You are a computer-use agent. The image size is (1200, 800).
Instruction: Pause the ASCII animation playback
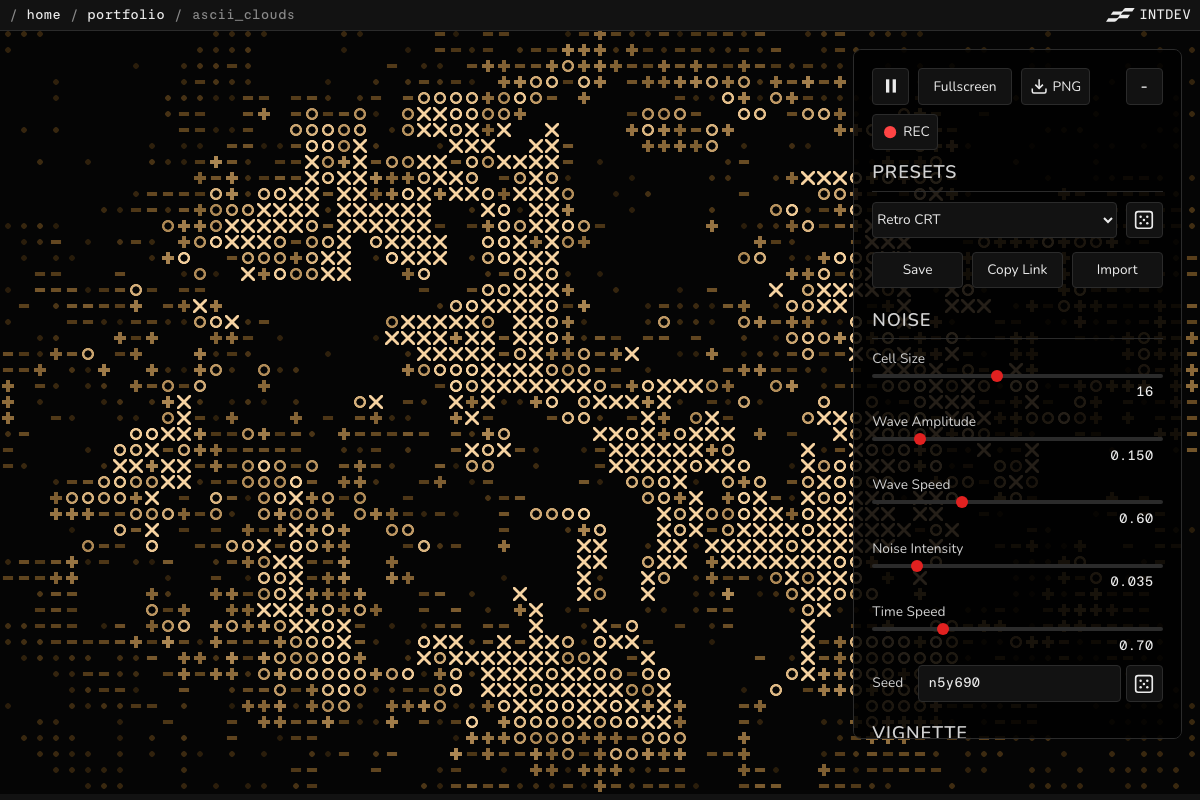coord(890,86)
